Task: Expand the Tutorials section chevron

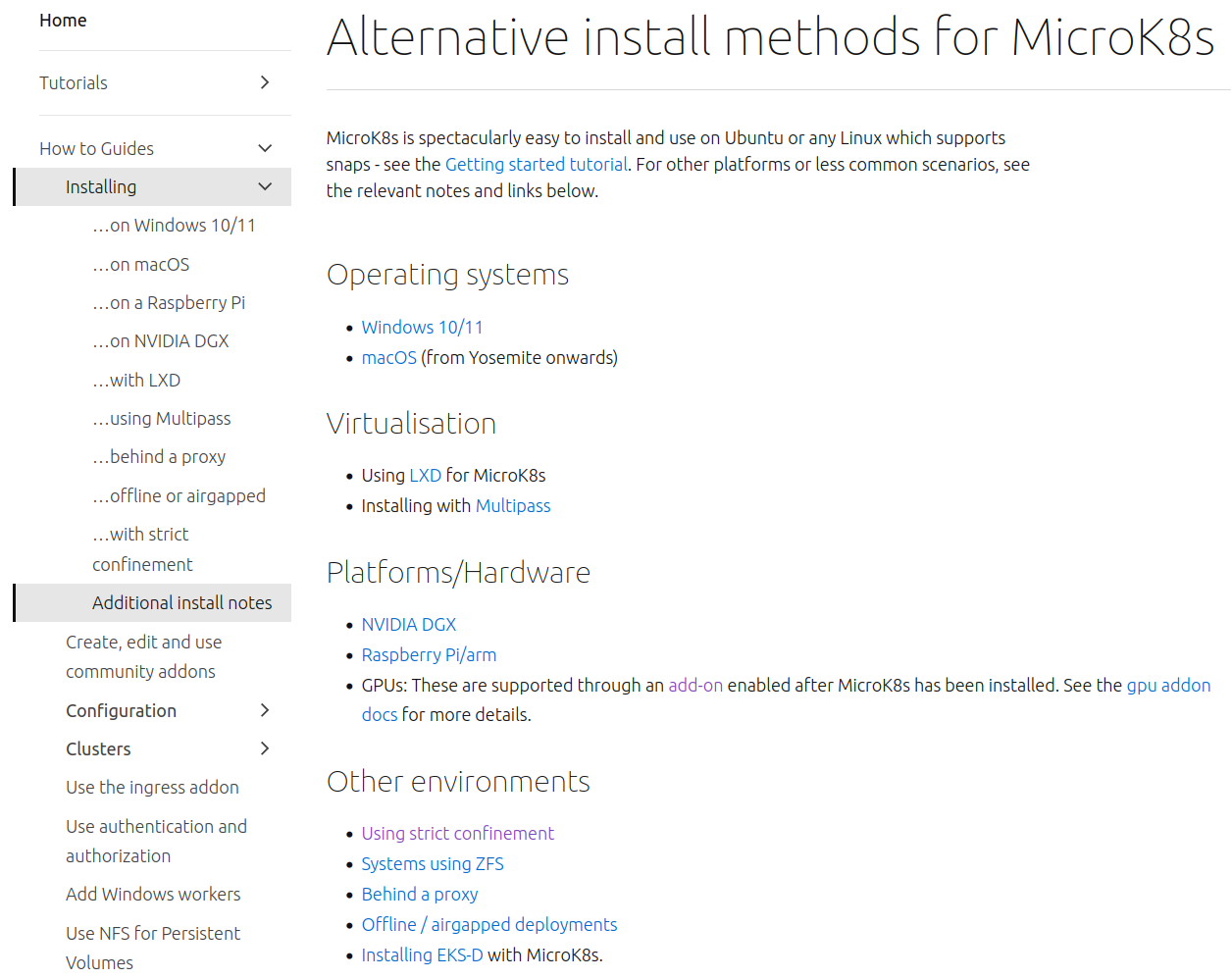Action: 264,83
